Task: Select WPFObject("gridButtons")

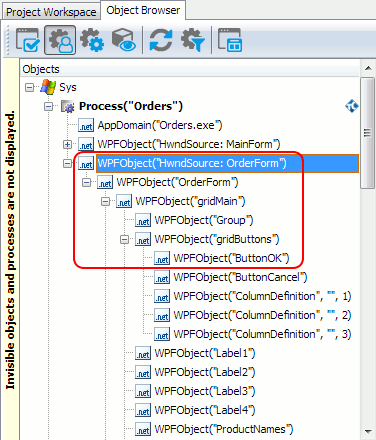Action: 217,239
